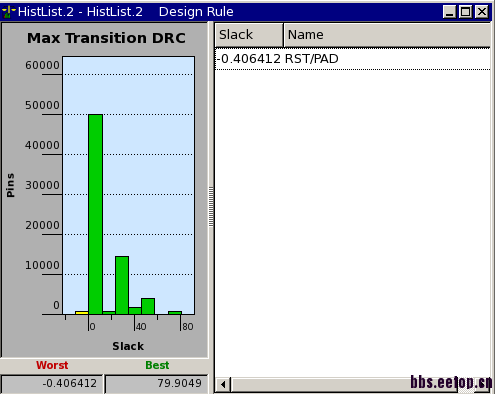Screen dimensions: 495x394
Task: Click the red Worst label
Action: pos(52,365)
